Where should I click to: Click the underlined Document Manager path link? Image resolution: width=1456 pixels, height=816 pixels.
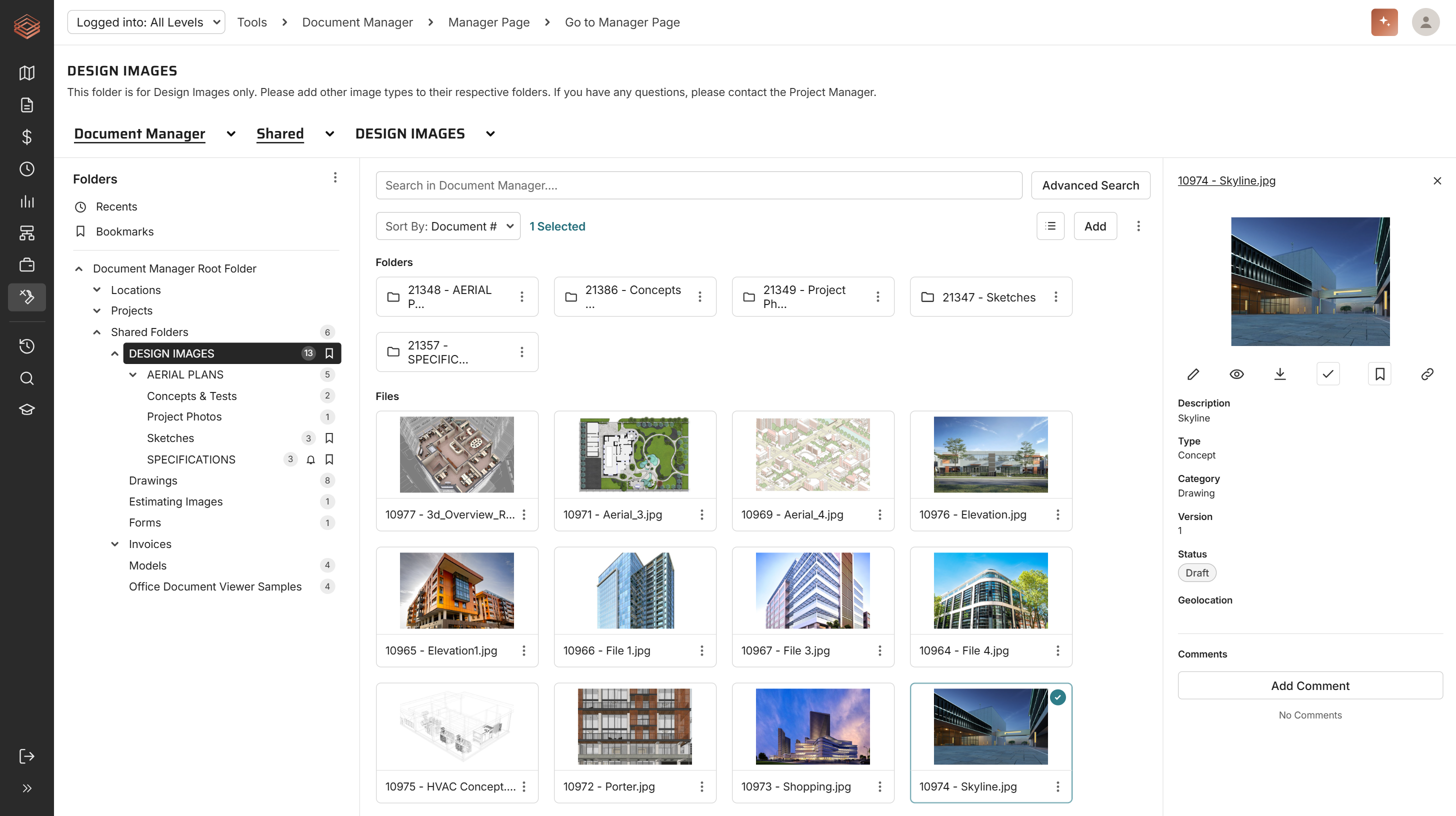coord(139,134)
